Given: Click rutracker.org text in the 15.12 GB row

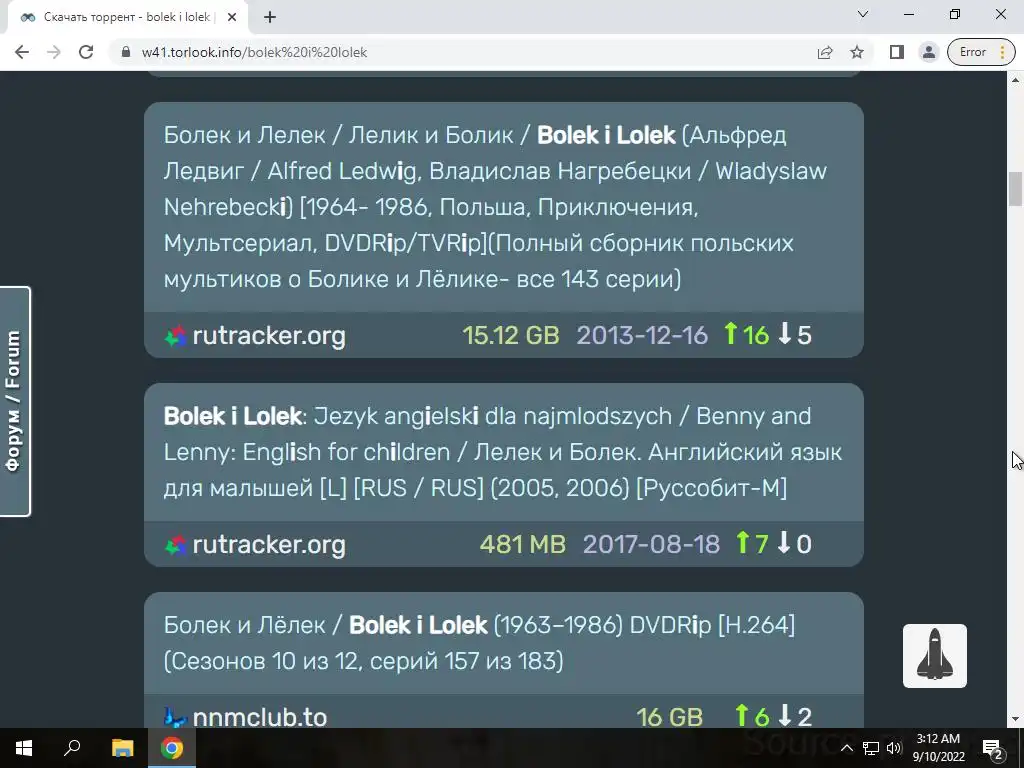Looking at the screenshot, I should (x=269, y=336).
